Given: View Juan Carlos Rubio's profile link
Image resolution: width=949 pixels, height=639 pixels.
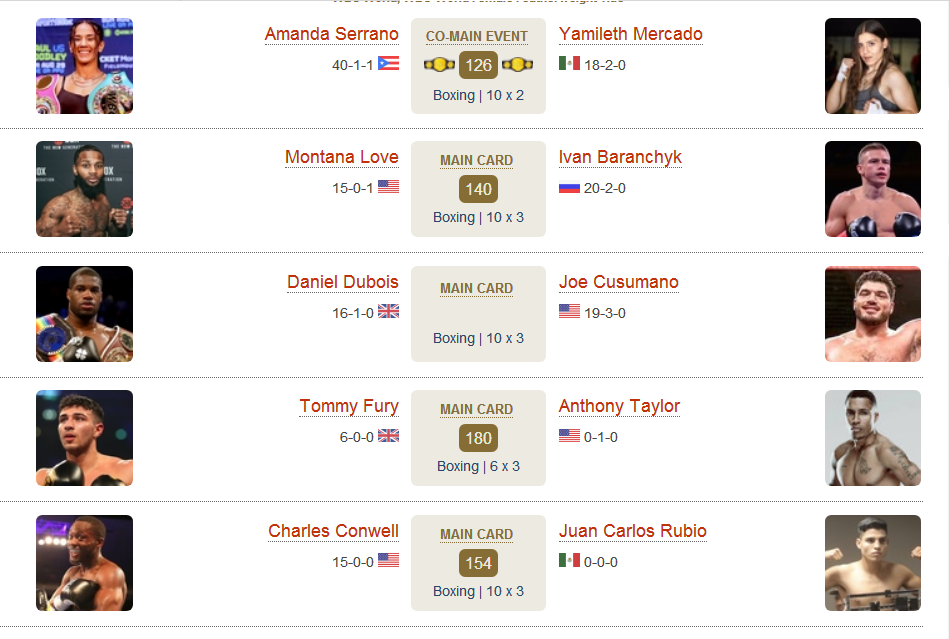Looking at the screenshot, I should click(x=632, y=531).
